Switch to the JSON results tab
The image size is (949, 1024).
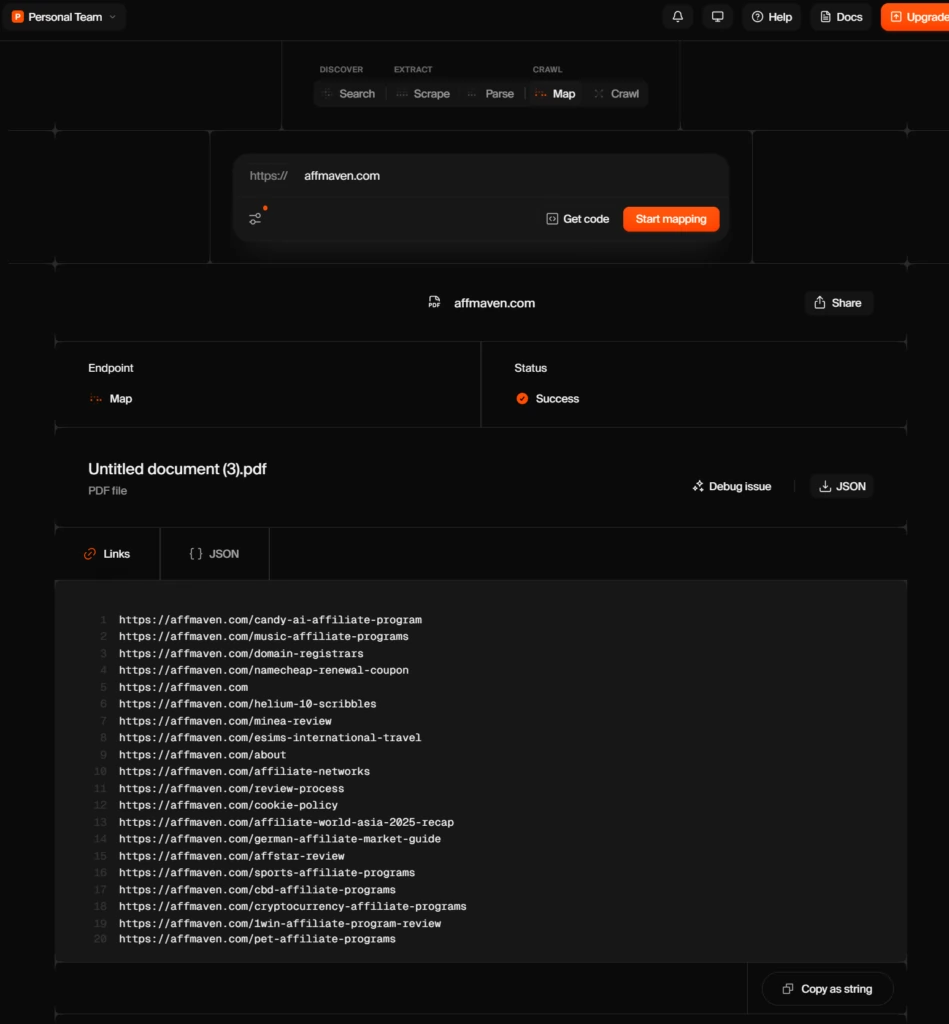coord(214,554)
